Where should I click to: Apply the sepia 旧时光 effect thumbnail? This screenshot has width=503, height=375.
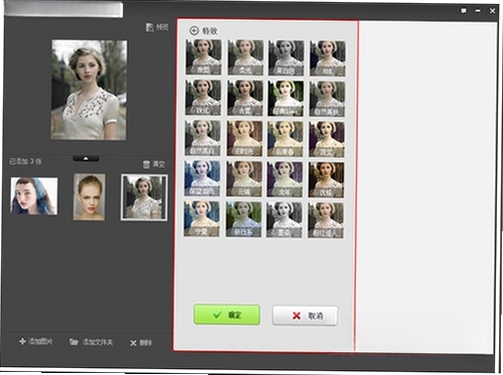click(244, 138)
